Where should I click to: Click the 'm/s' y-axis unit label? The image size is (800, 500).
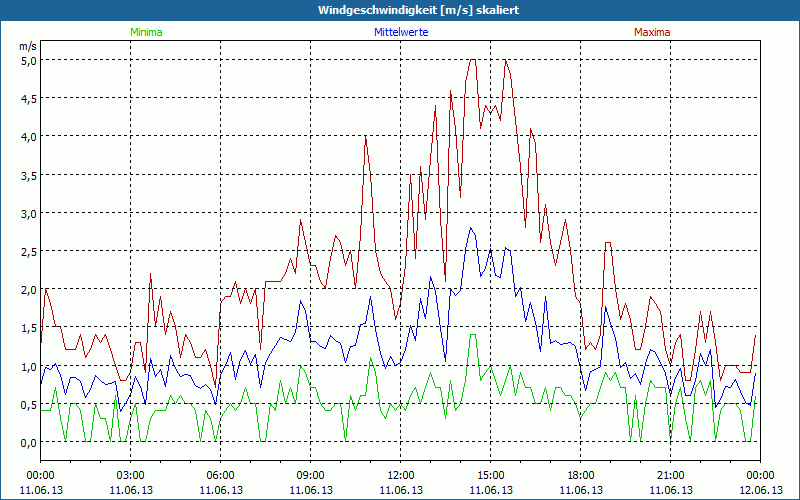coord(28,46)
